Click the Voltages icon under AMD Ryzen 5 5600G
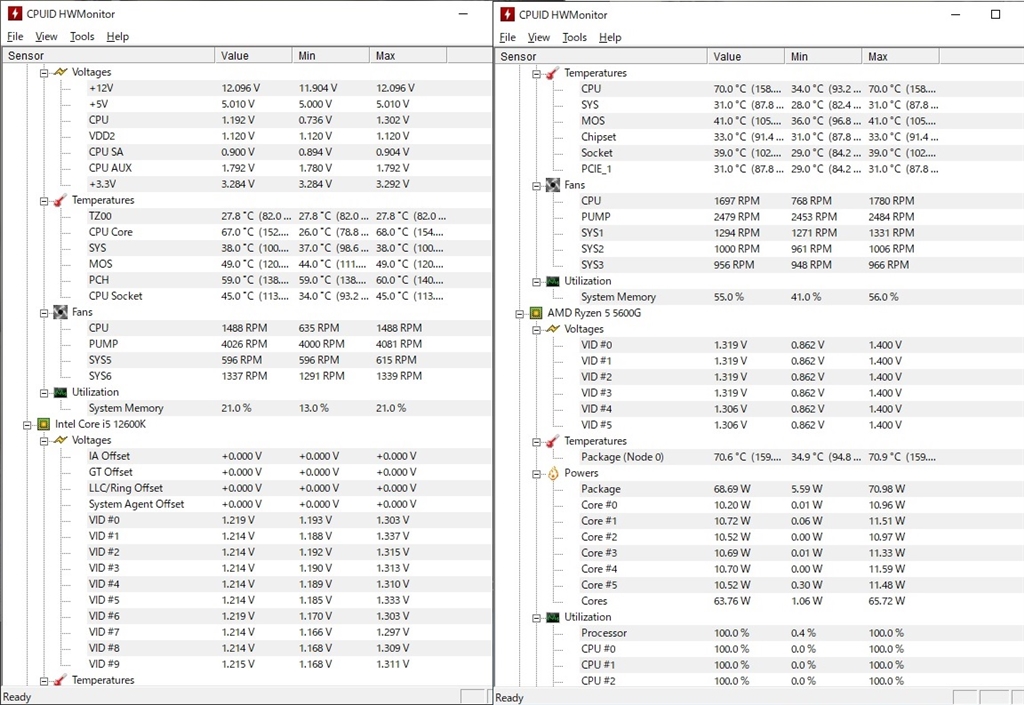This screenshot has width=1024, height=705. (553, 329)
